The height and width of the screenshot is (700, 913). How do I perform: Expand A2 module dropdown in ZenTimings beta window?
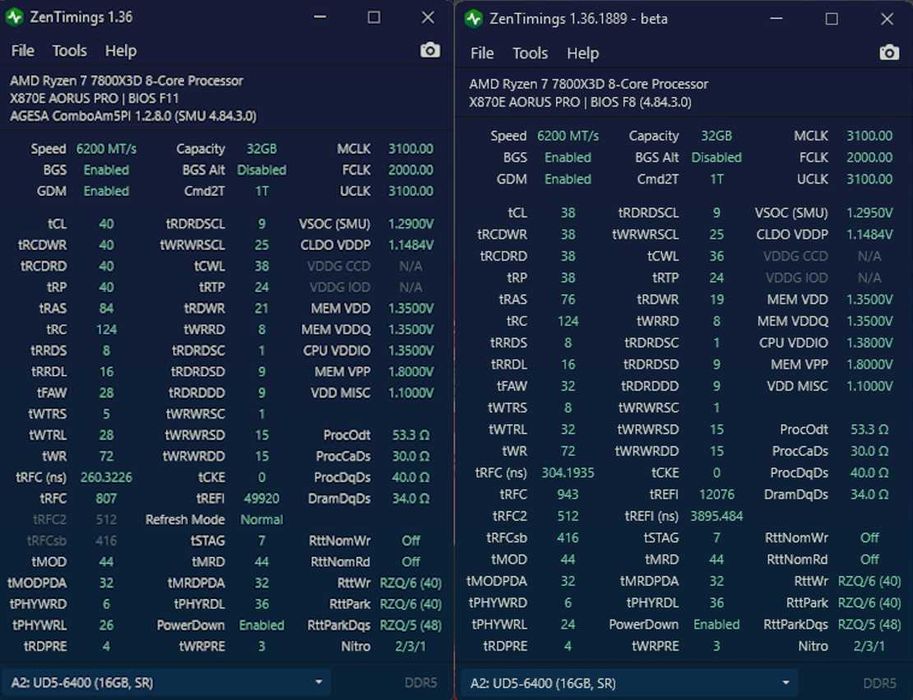point(629,683)
